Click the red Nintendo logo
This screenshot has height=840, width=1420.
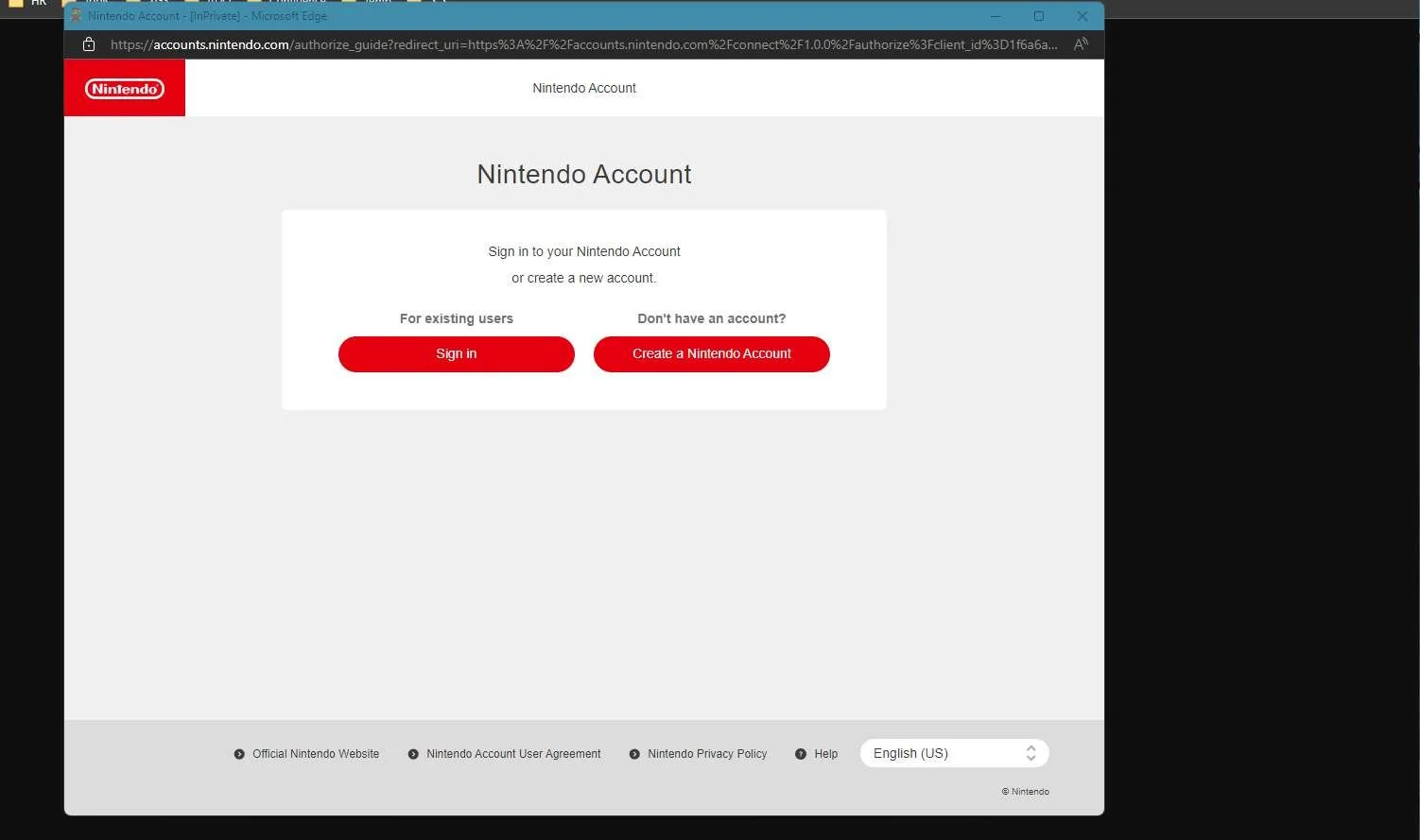[125, 89]
